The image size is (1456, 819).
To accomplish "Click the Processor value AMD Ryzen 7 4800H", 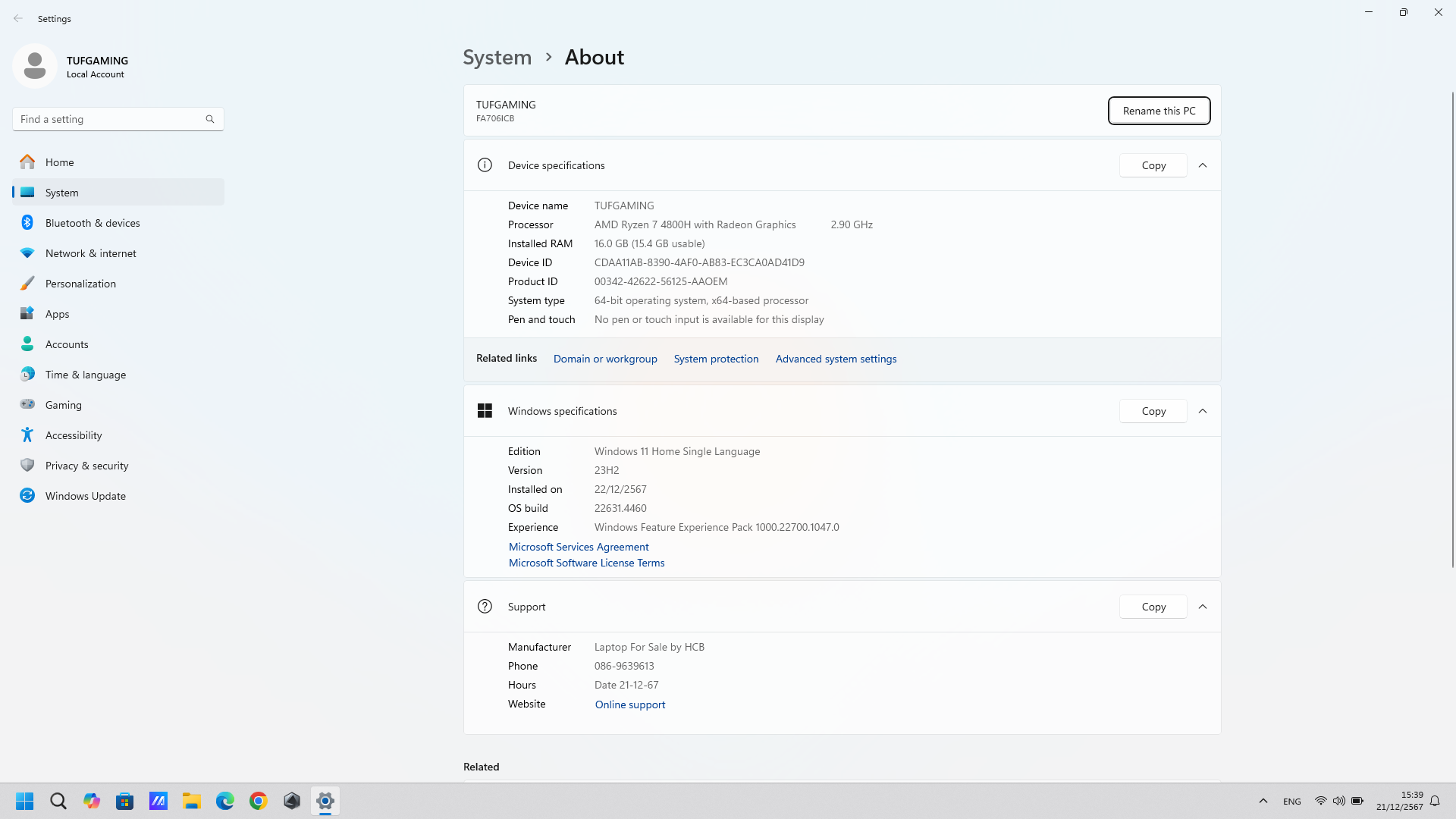I will [x=695, y=224].
